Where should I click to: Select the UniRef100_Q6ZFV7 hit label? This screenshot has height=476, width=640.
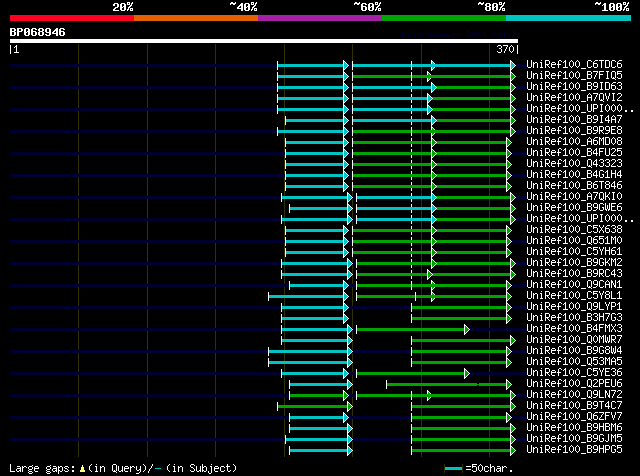click(x=574, y=417)
